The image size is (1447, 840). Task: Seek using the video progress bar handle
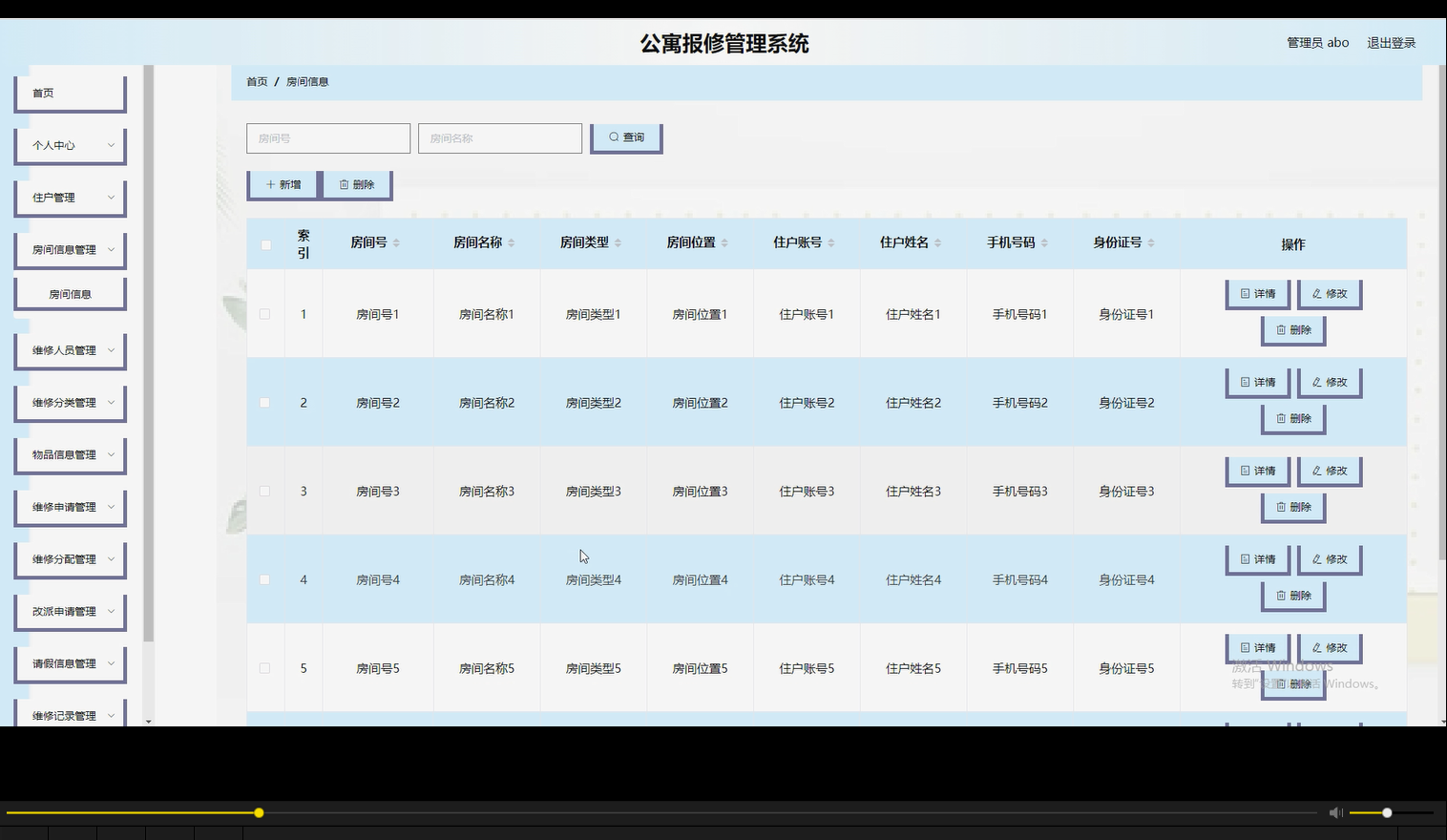(x=259, y=812)
